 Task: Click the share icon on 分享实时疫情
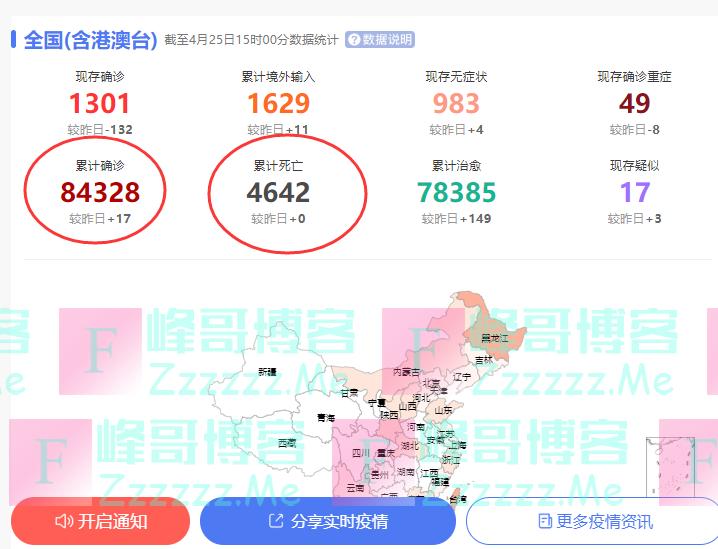pyautogui.click(x=276, y=521)
